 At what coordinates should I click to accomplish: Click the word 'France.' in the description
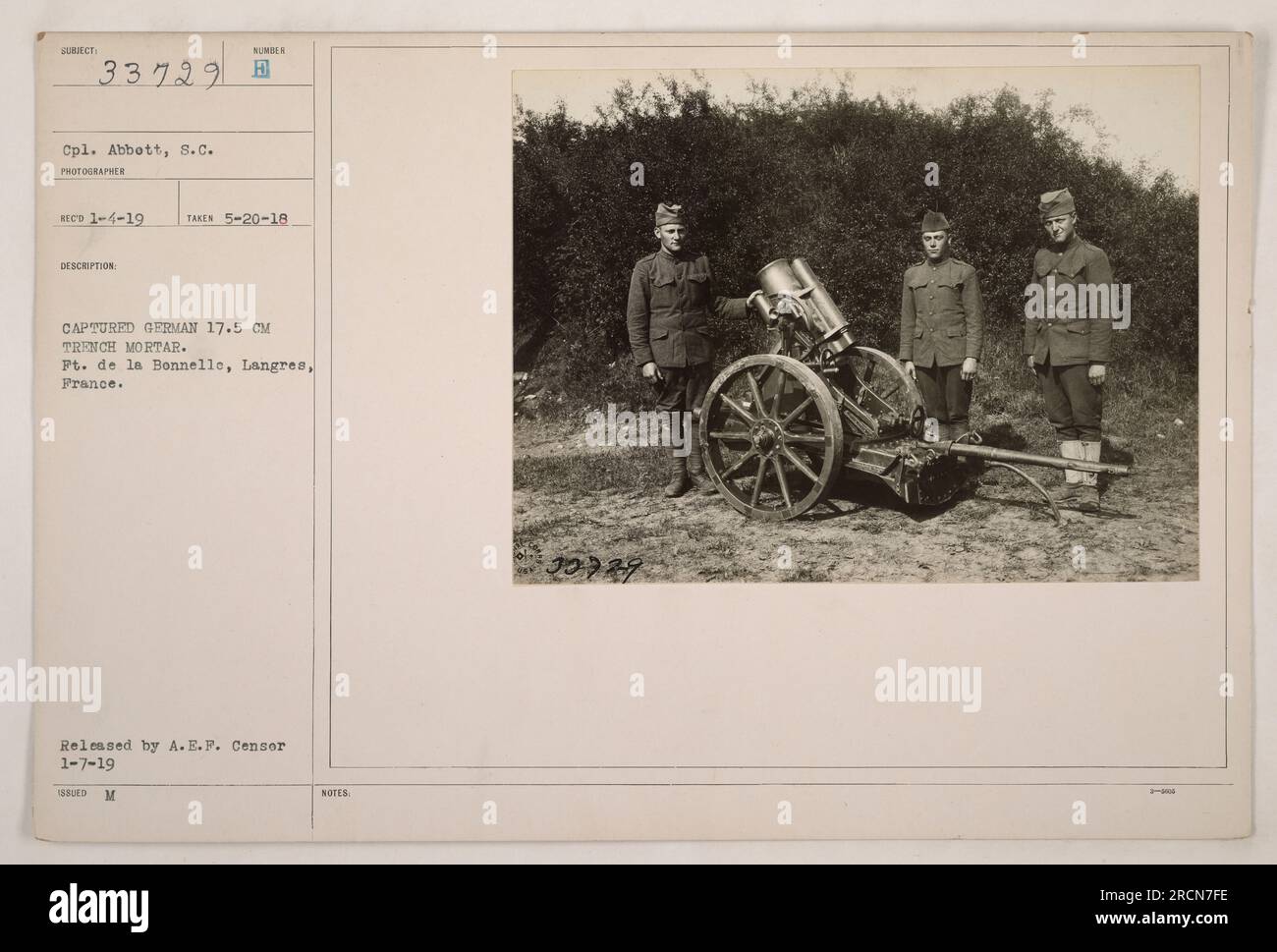[91, 386]
